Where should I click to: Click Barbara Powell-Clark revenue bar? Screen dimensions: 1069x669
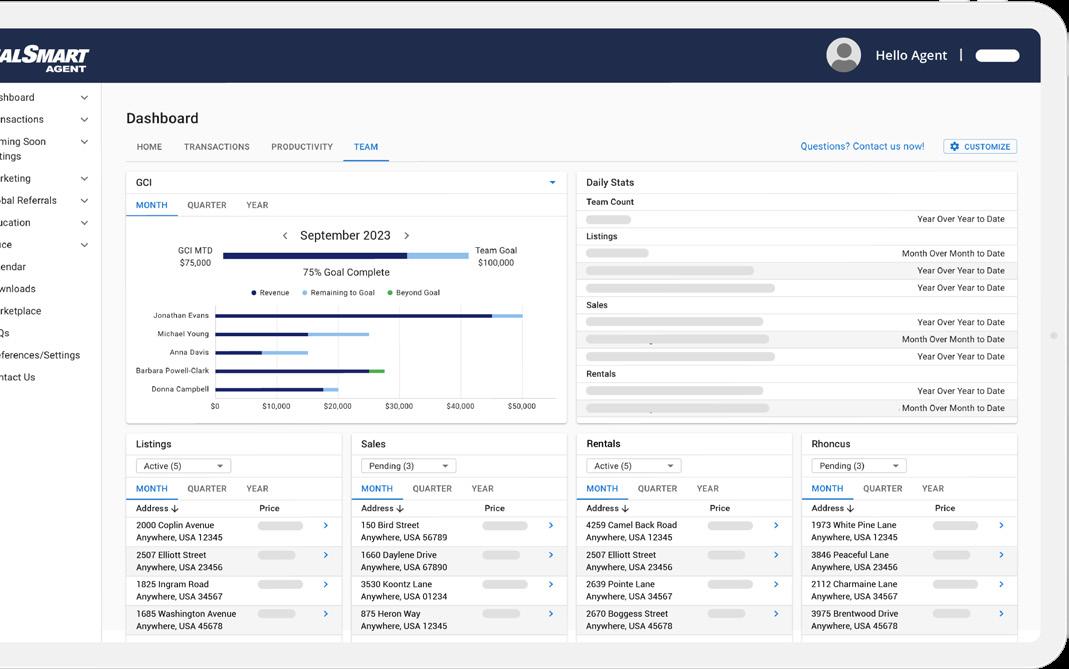pyautogui.click(x=292, y=371)
